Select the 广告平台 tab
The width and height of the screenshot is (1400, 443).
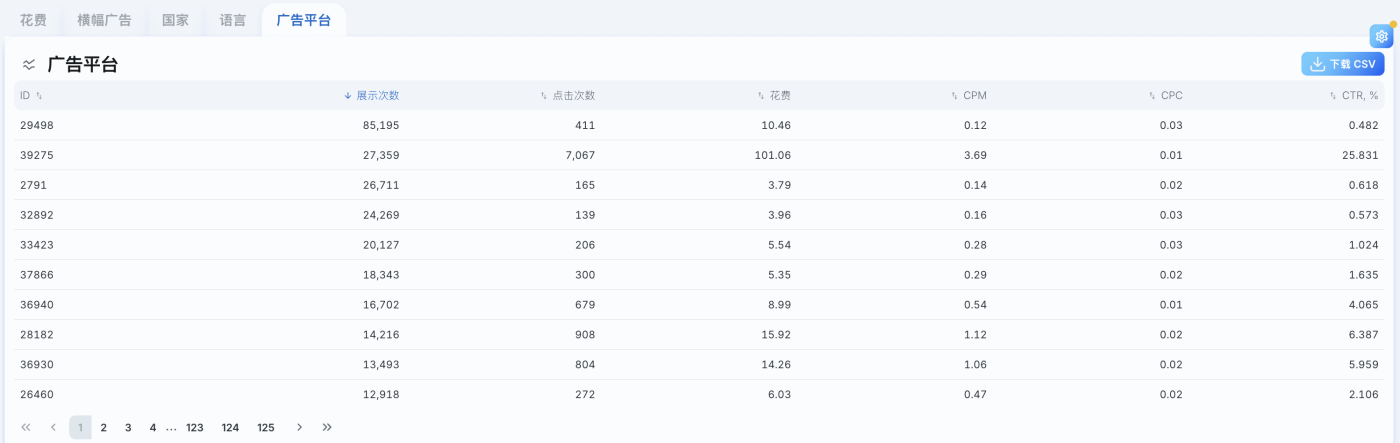coord(304,20)
